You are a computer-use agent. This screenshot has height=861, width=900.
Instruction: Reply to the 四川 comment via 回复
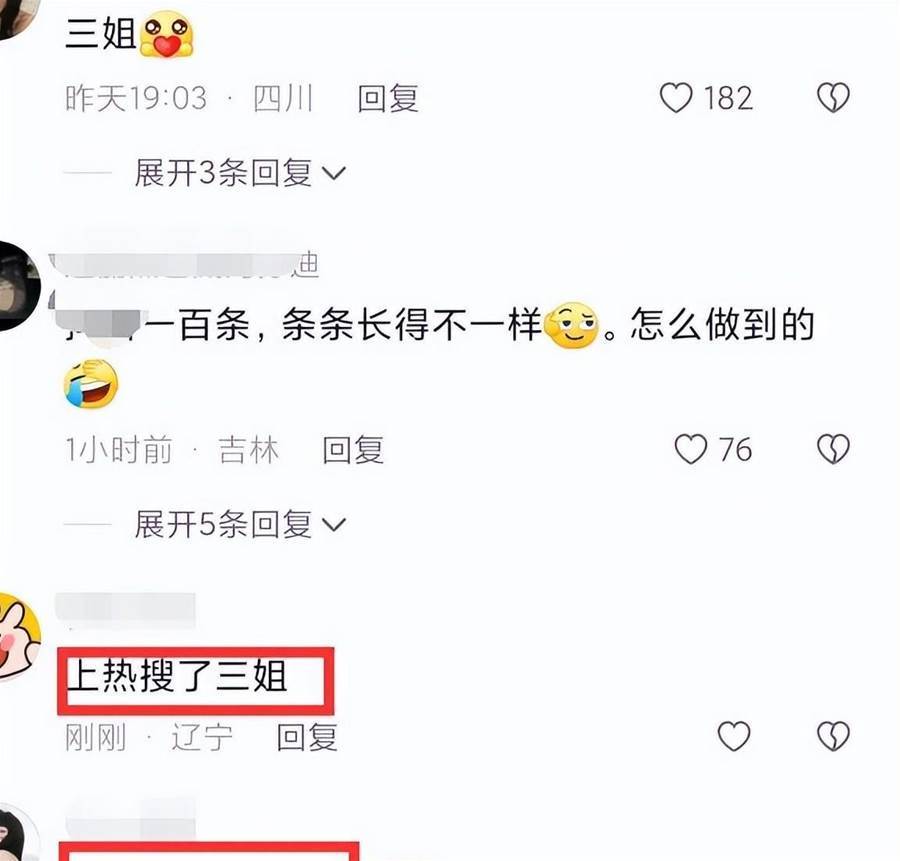(x=388, y=98)
